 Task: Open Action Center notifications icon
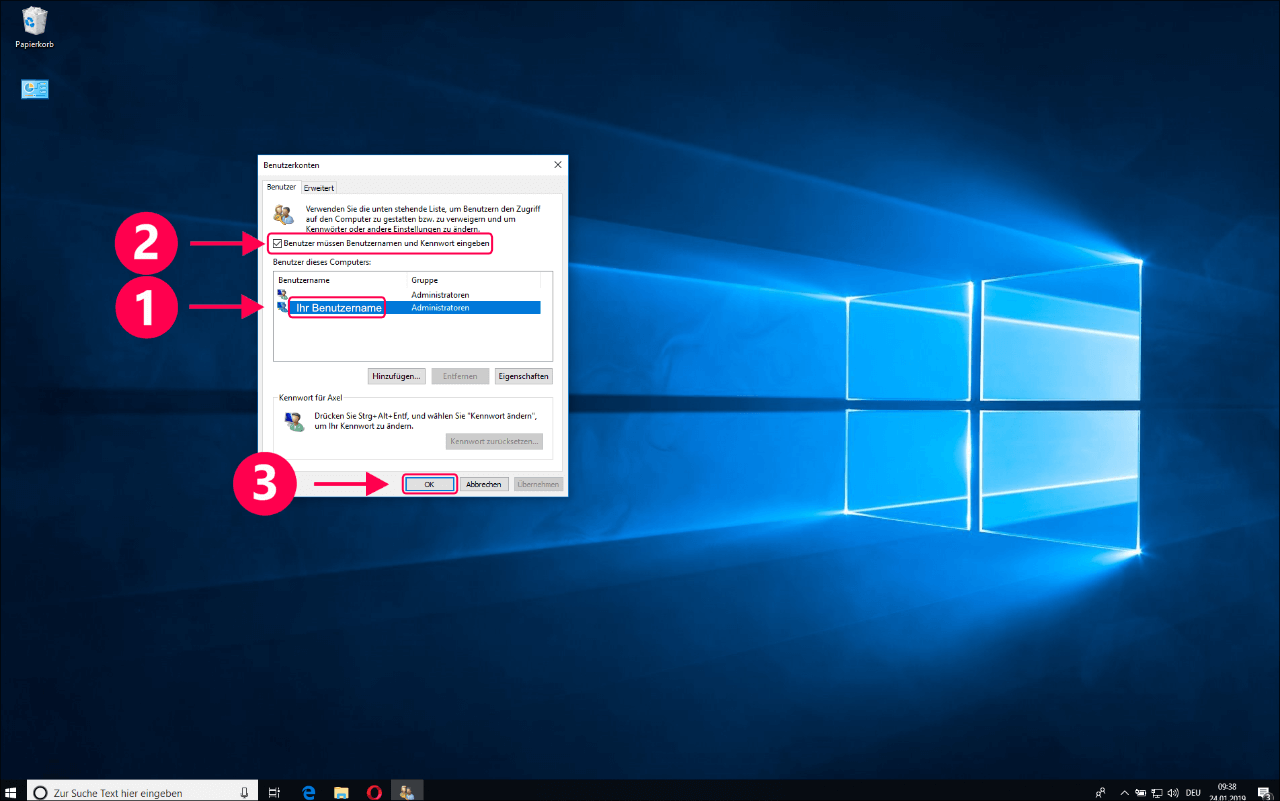1264,792
